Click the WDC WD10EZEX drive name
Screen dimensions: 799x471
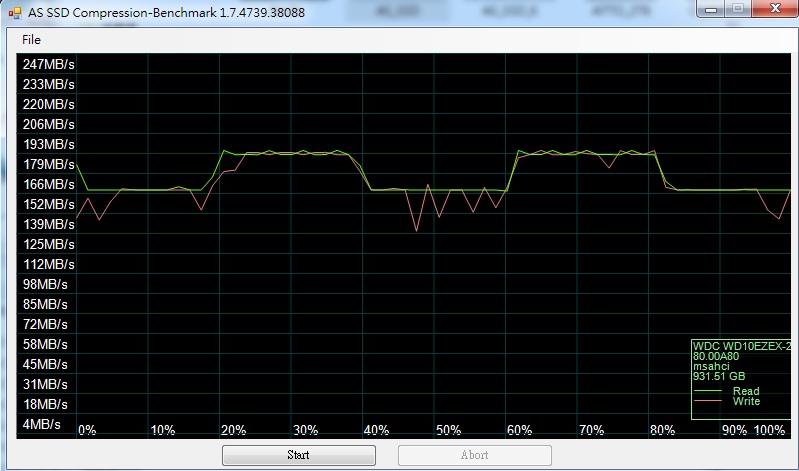tap(742, 346)
